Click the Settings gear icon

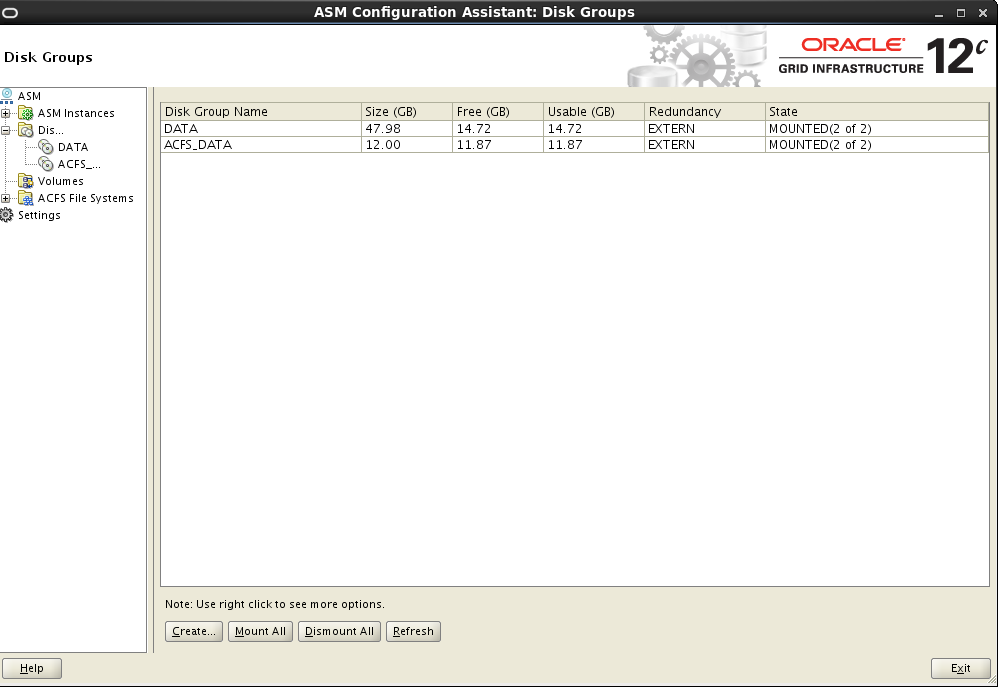[x=6, y=215]
